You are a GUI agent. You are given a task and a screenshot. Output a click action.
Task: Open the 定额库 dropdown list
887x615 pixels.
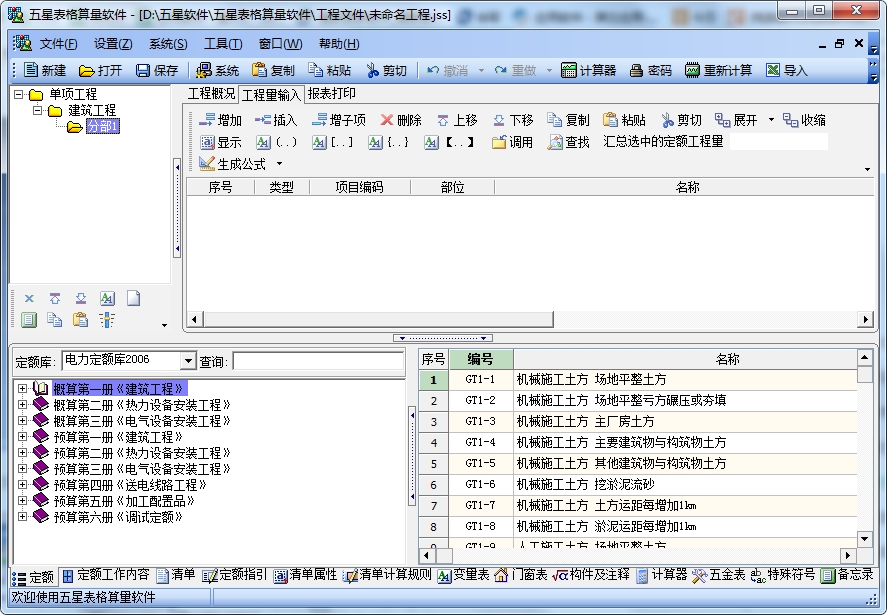pyautogui.click(x=188, y=360)
